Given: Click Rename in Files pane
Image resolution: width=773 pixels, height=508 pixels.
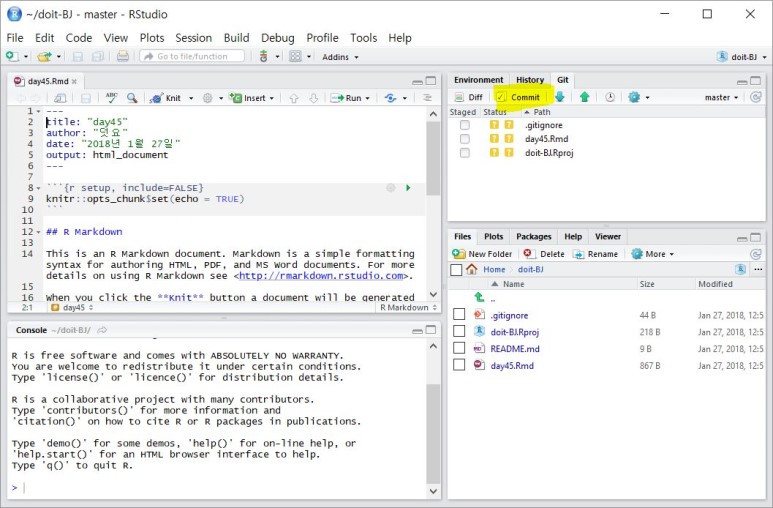Looking at the screenshot, I should coord(595,254).
